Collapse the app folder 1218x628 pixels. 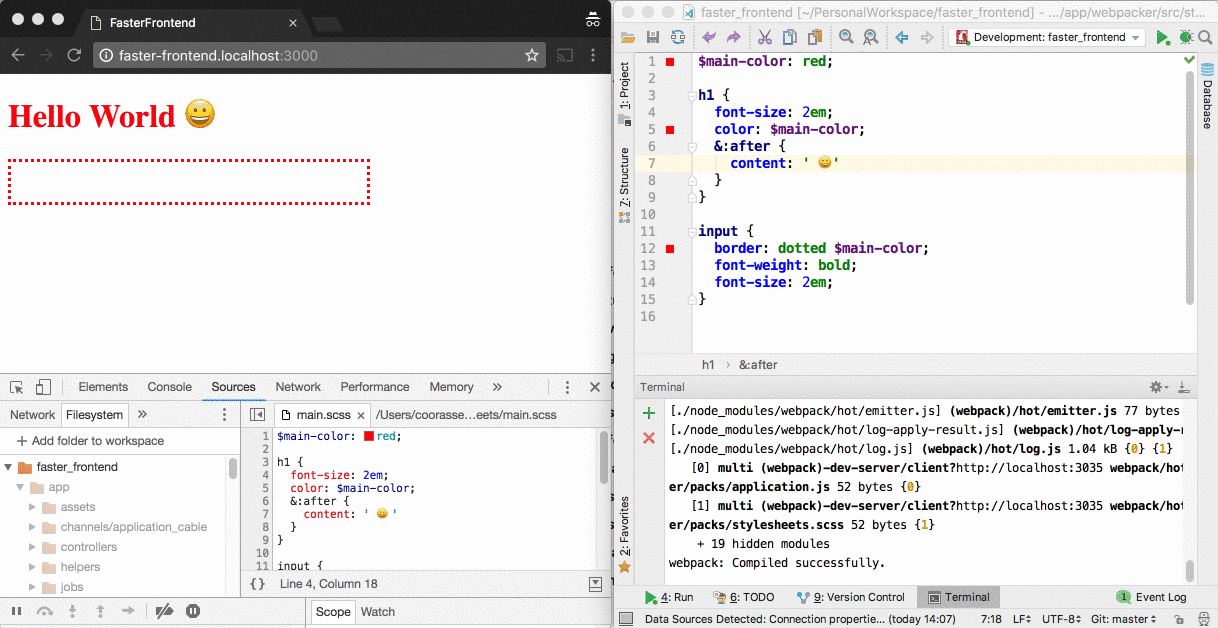tap(20, 487)
